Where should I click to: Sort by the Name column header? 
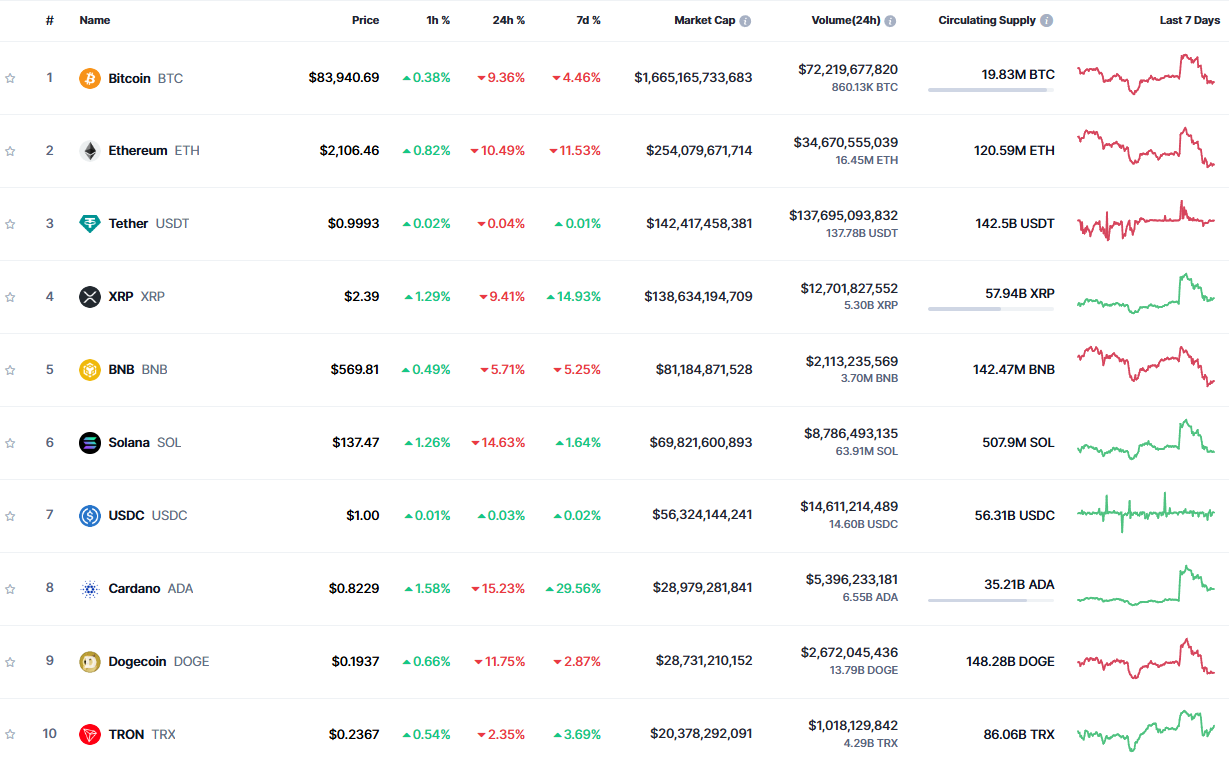click(x=95, y=20)
